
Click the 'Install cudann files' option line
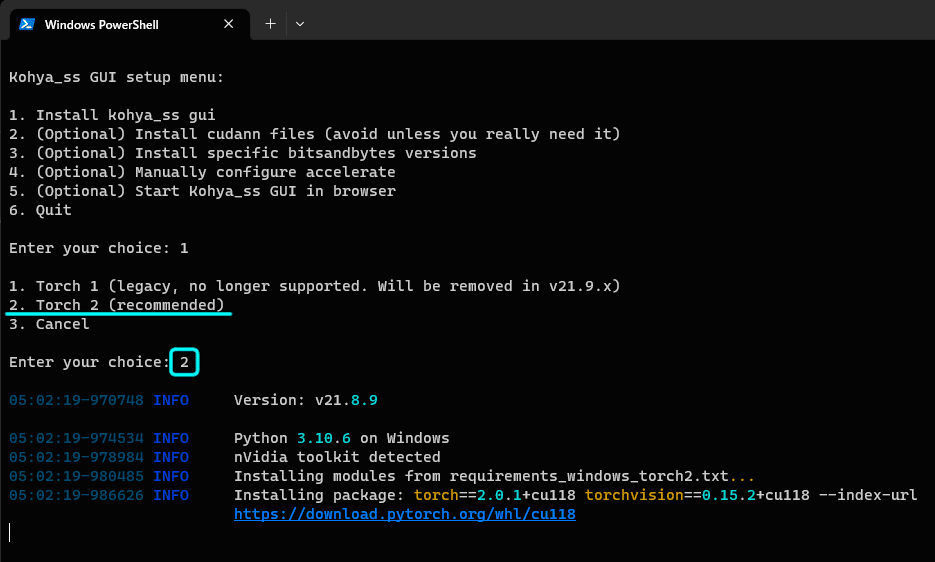[314, 134]
